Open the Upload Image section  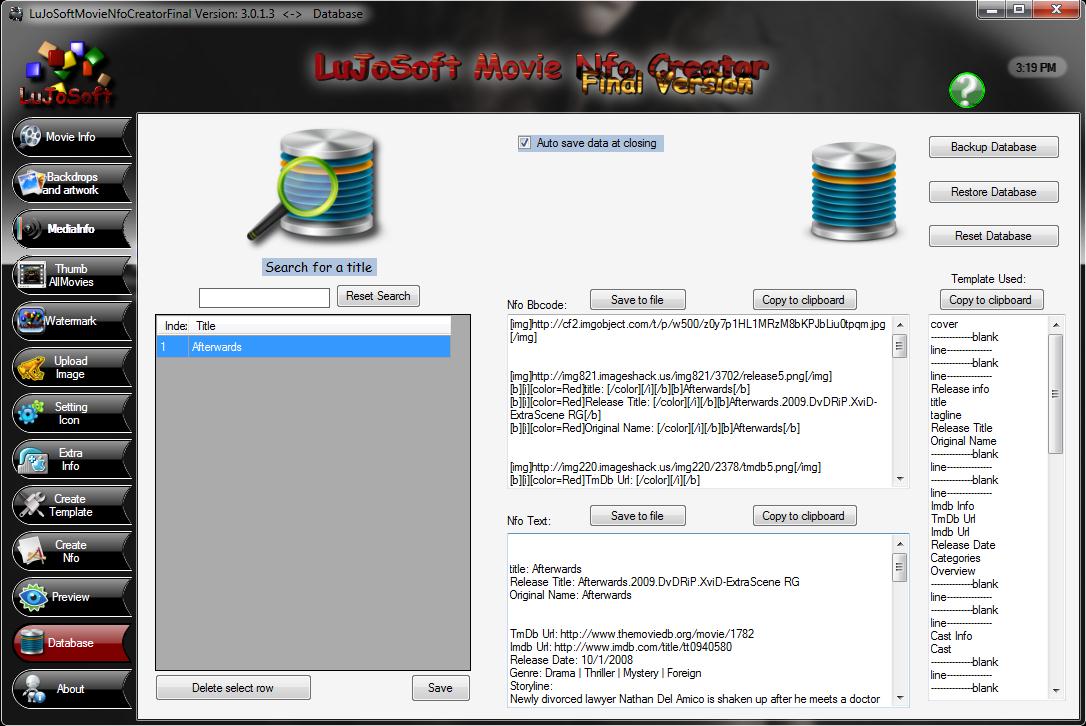pos(71,367)
